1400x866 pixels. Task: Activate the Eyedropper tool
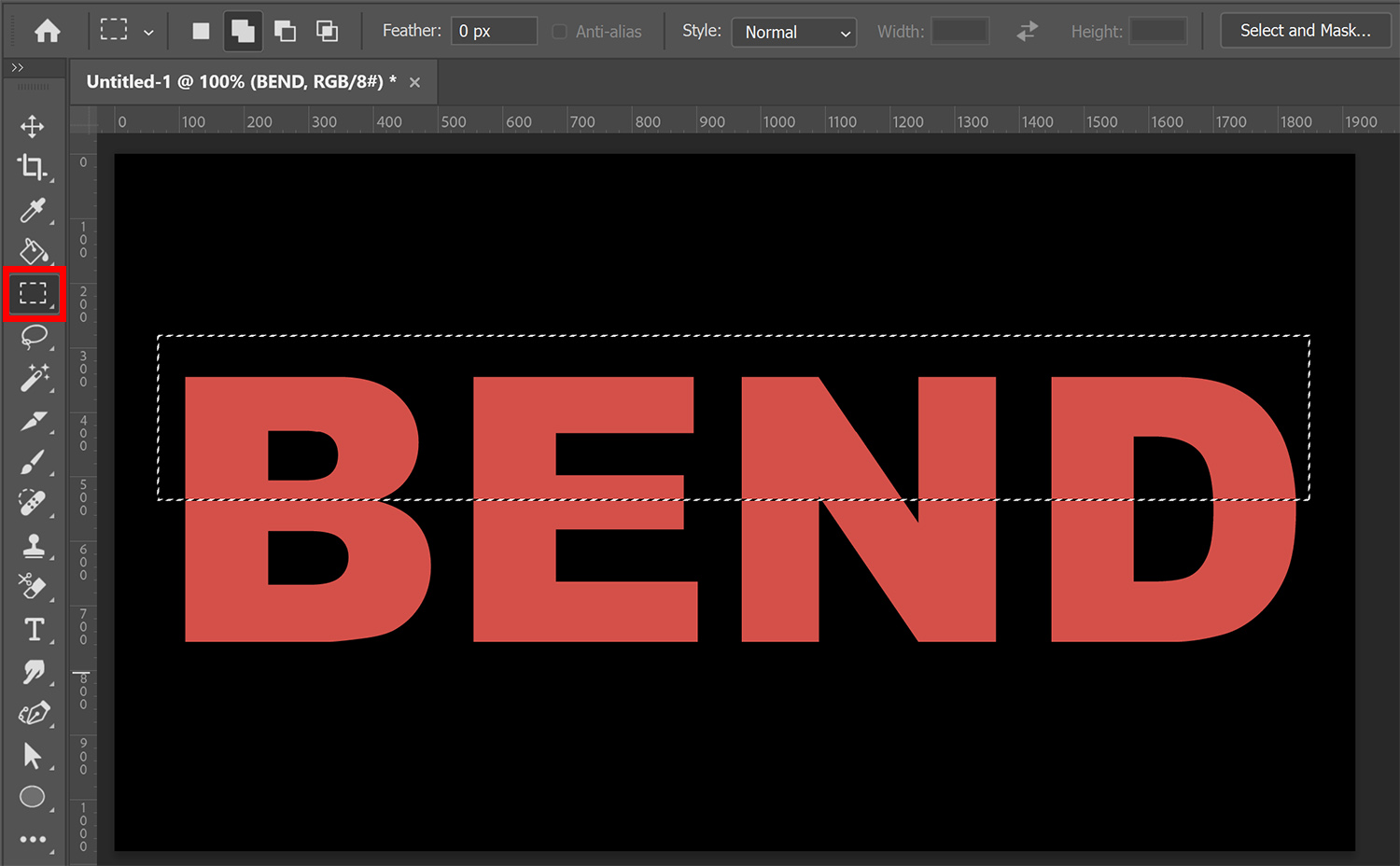point(34,210)
